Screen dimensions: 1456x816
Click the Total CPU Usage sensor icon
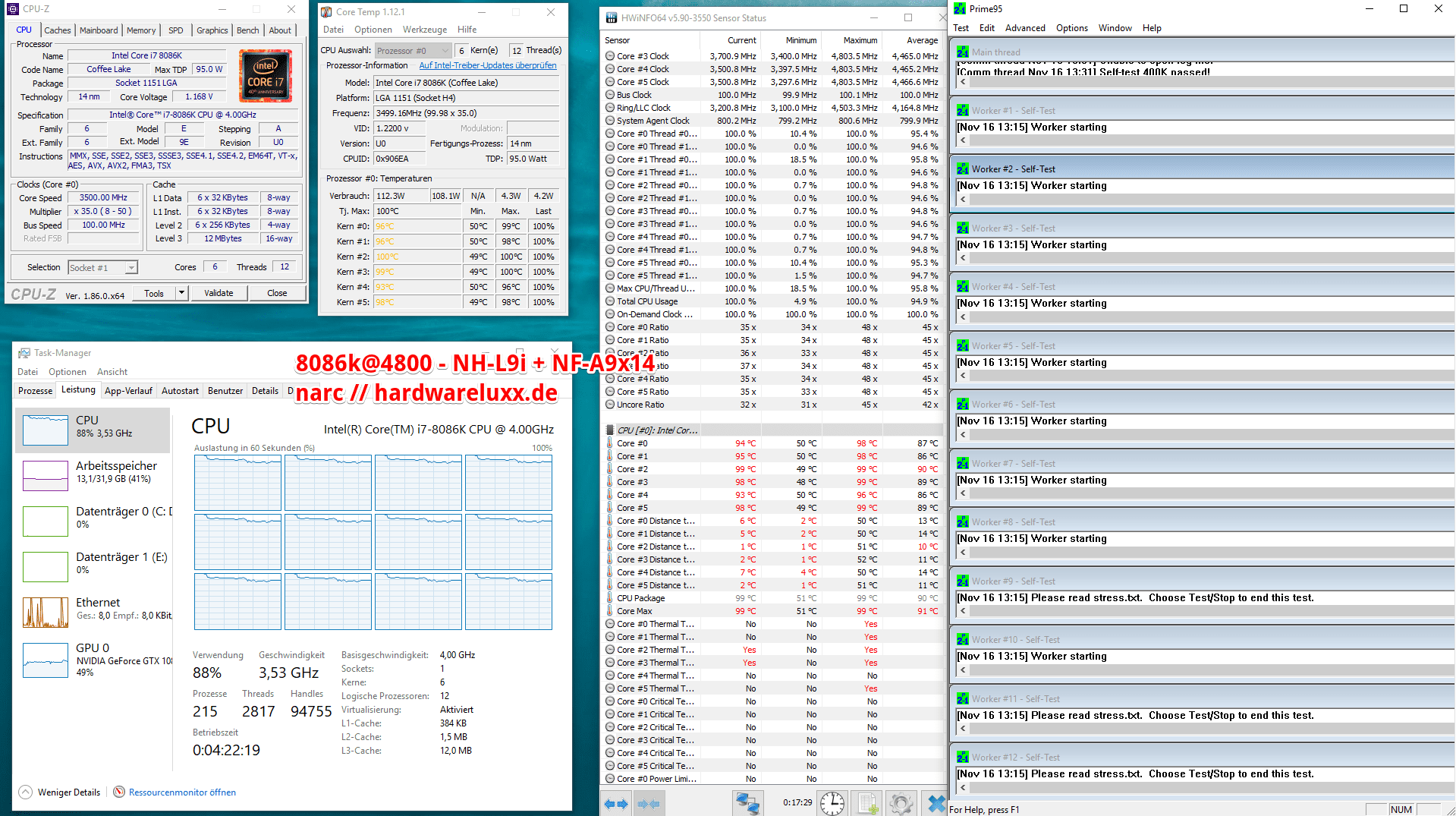[x=610, y=301]
